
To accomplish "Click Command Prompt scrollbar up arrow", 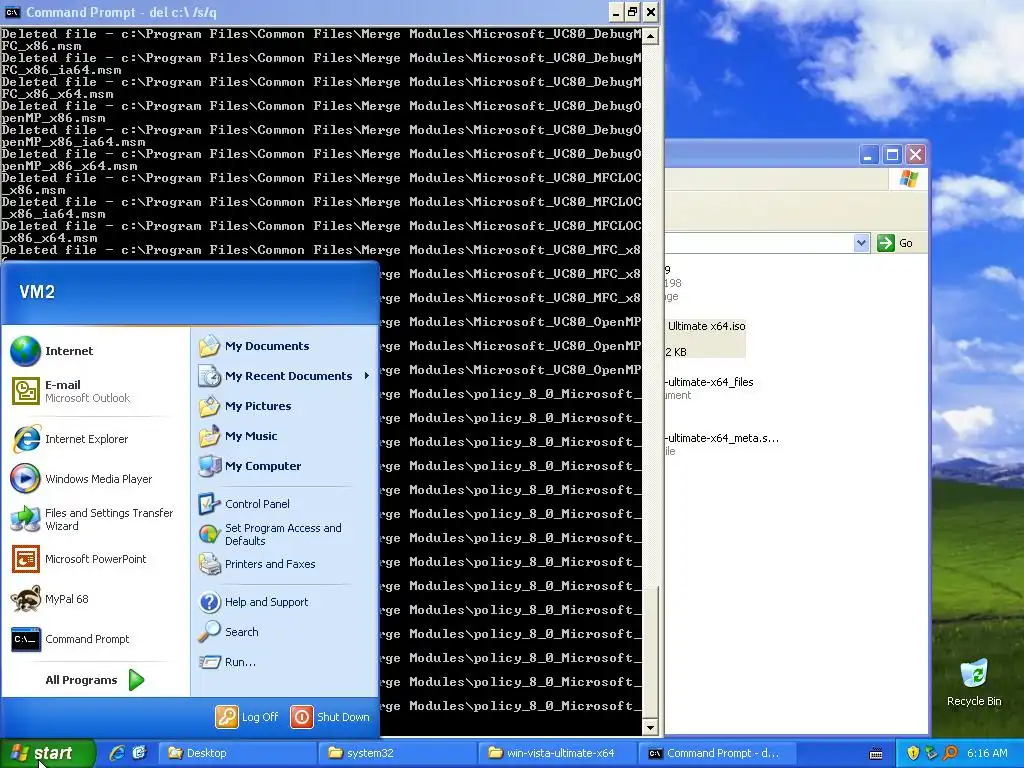I will coord(650,36).
